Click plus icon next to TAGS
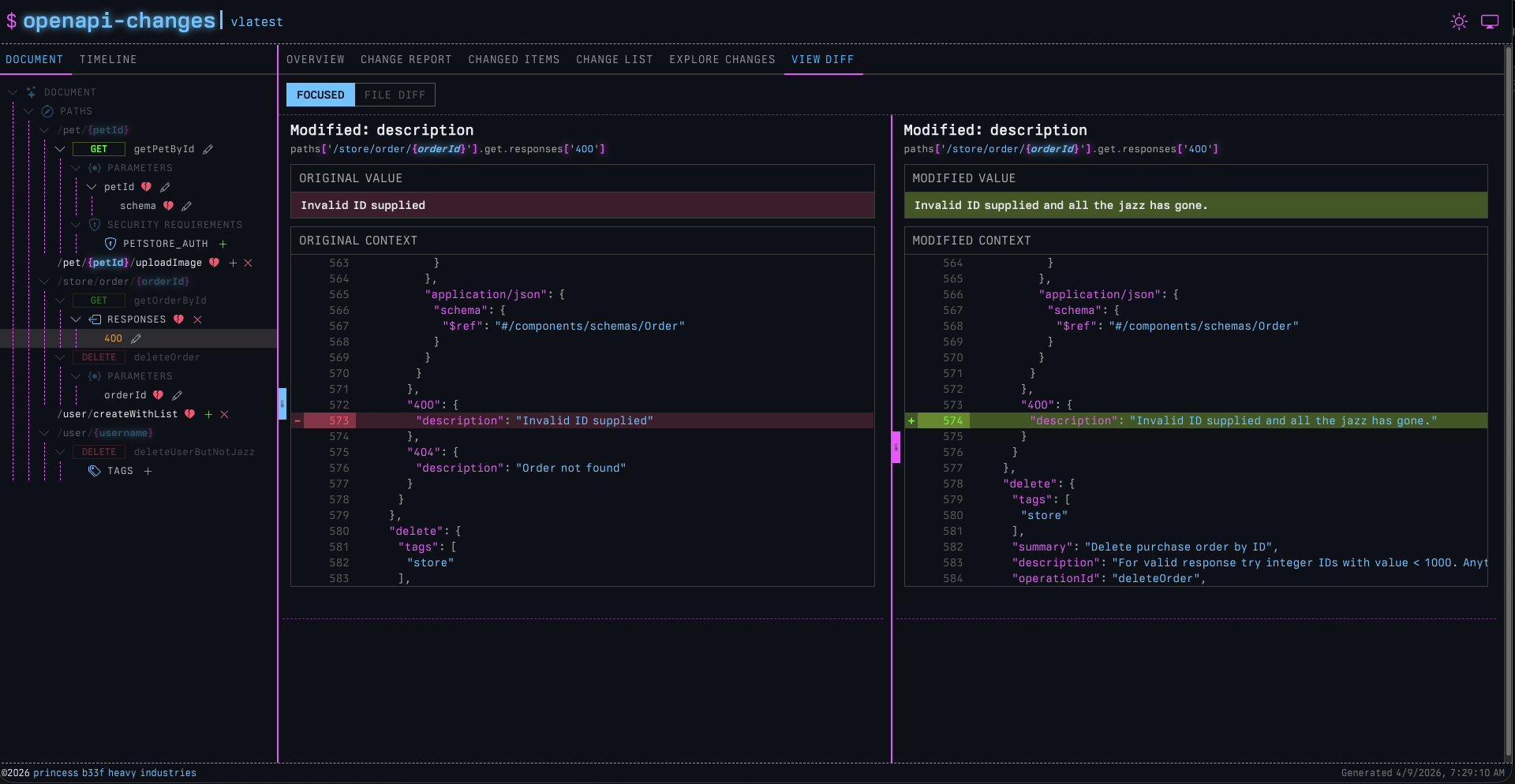Screen dimensions: 1515x784 (148, 471)
